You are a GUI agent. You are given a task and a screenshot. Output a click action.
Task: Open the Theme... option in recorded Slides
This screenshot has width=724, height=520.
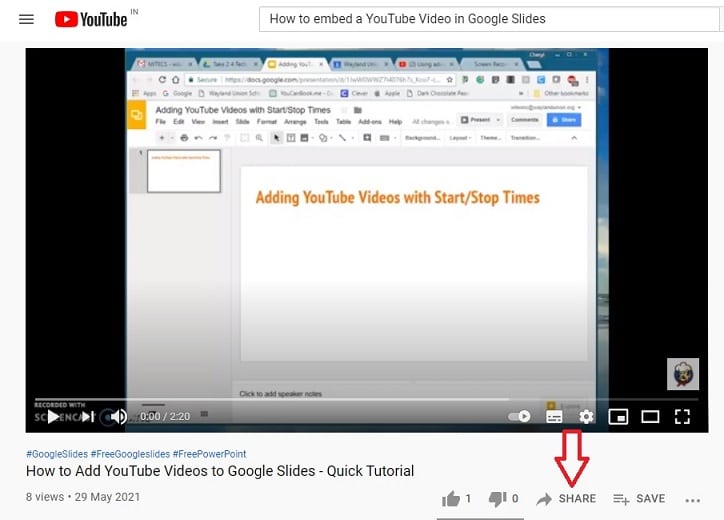pyautogui.click(x=490, y=138)
